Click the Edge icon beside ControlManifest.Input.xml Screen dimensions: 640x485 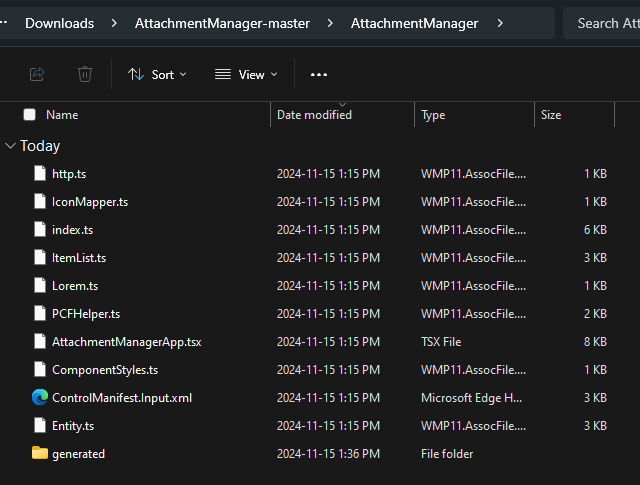pyautogui.click(x=40, y=397)
